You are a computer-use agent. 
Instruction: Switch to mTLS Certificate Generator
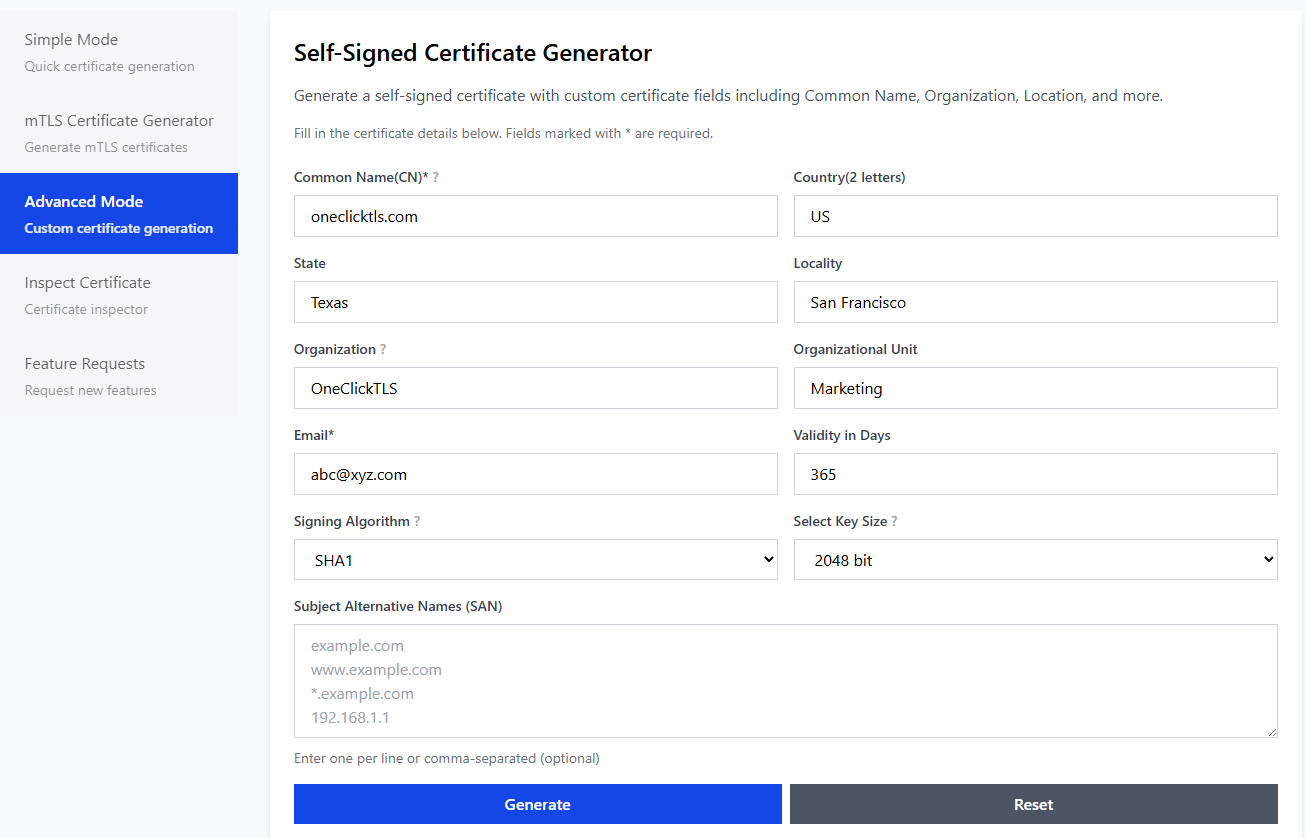click(119, 133)
